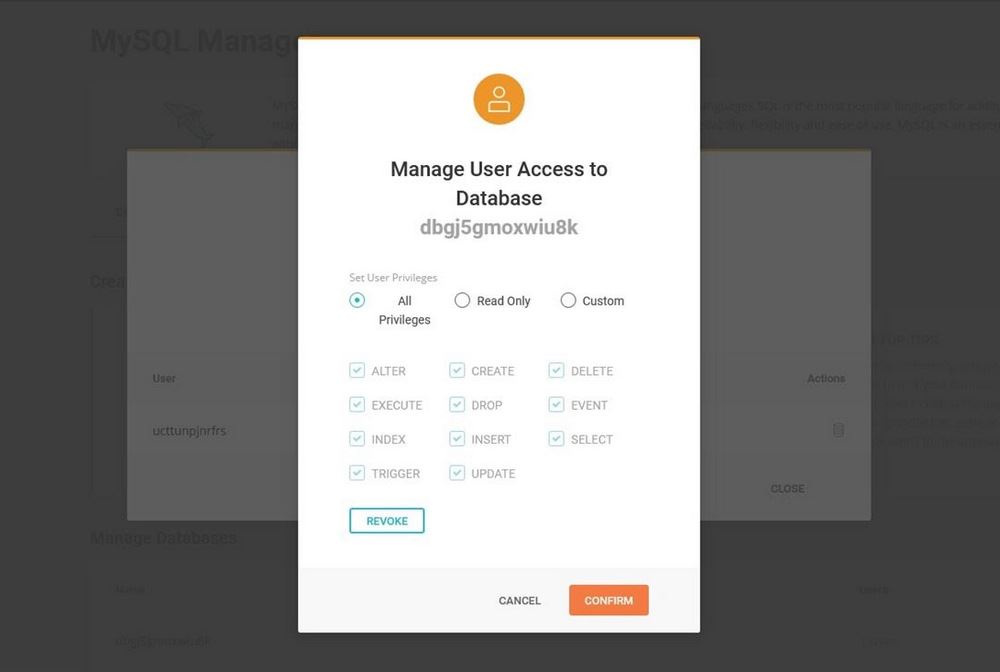Click the trash icon in Actions column
1000x672 pixels.
(x=839, y=430)
